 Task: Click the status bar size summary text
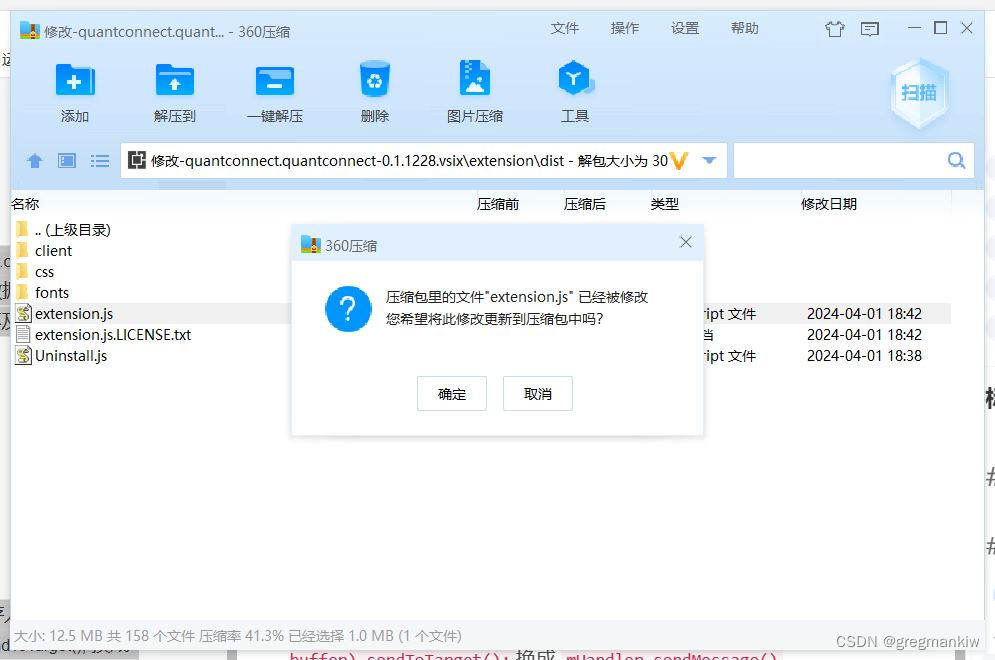point(237,636)
